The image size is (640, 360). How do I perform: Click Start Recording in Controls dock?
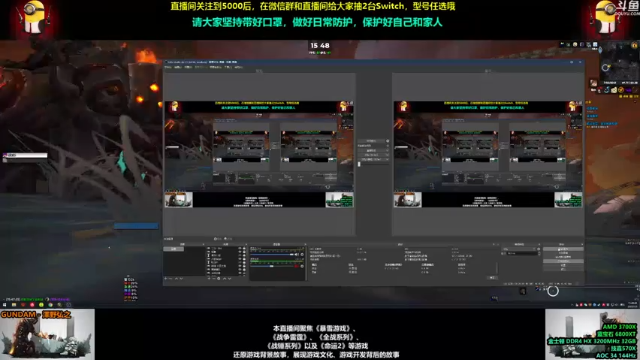563,253
